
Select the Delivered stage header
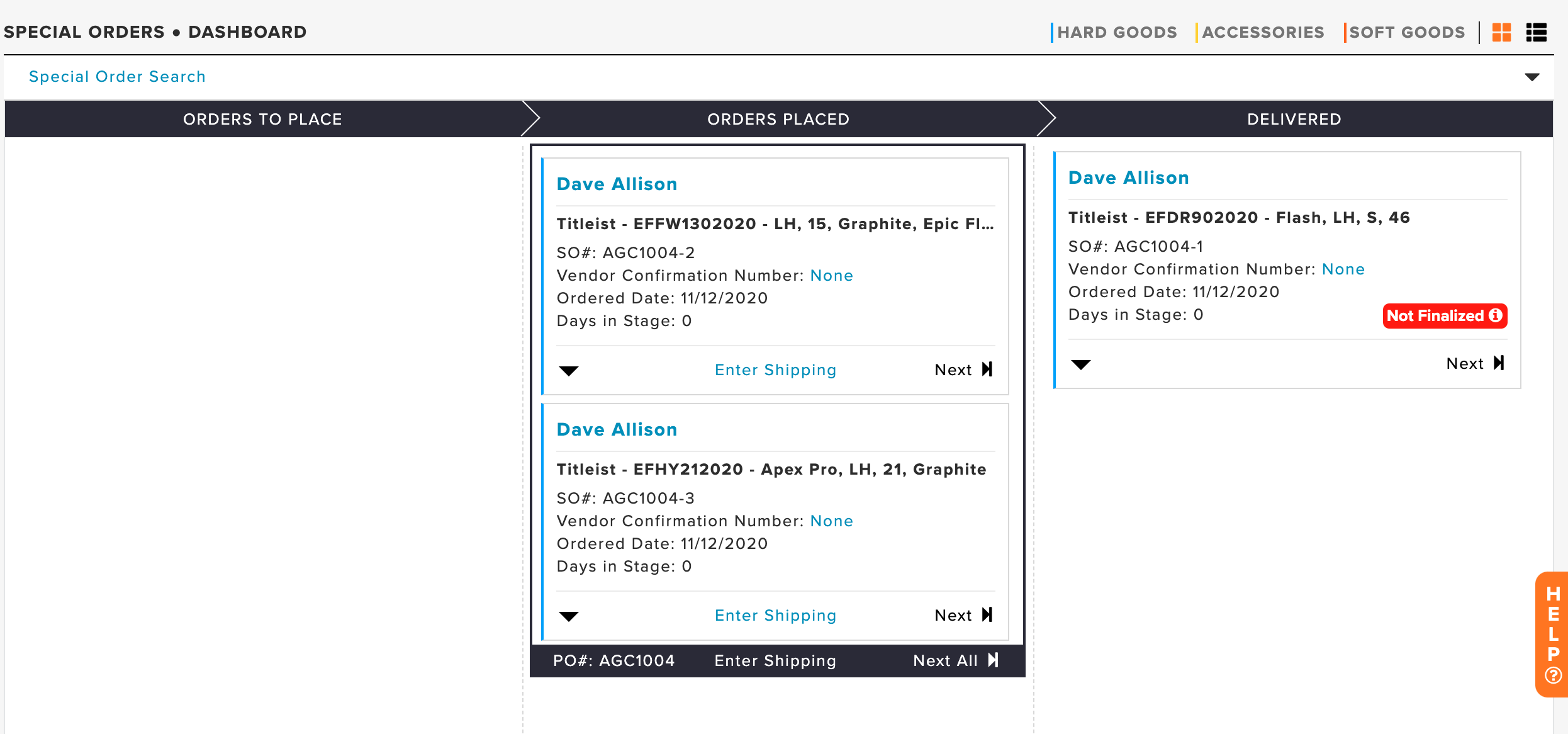pyautogui.click(x=1295, y=119)
